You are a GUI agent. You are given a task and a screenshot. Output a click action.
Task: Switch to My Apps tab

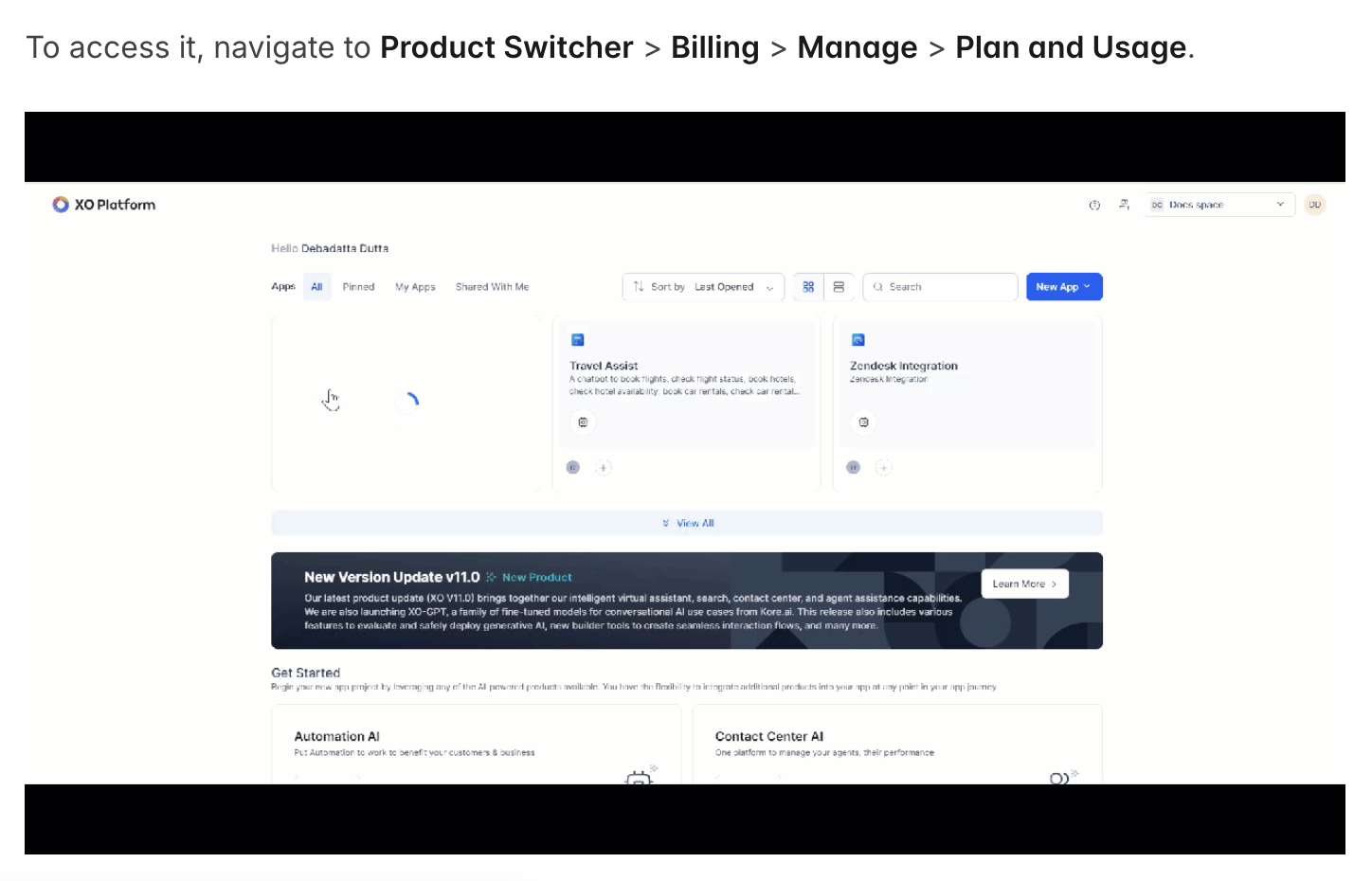pos(415,287)
